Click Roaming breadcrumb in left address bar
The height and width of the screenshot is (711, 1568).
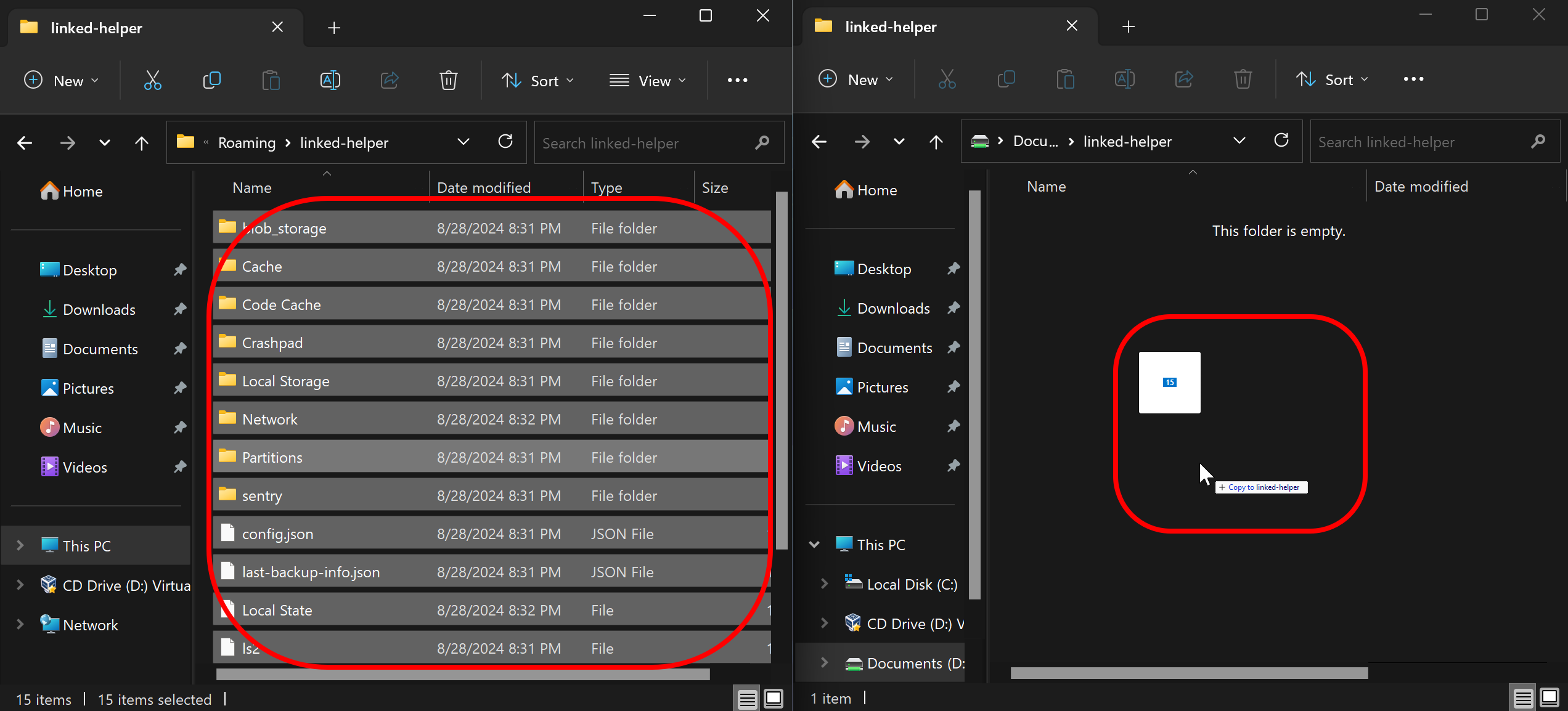click(247, 143)
